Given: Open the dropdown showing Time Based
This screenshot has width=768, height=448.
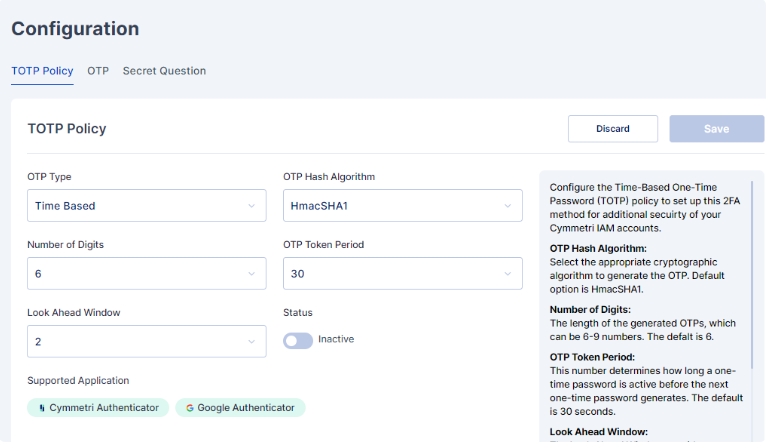Looking at the screenshot, I should (140, 206).
